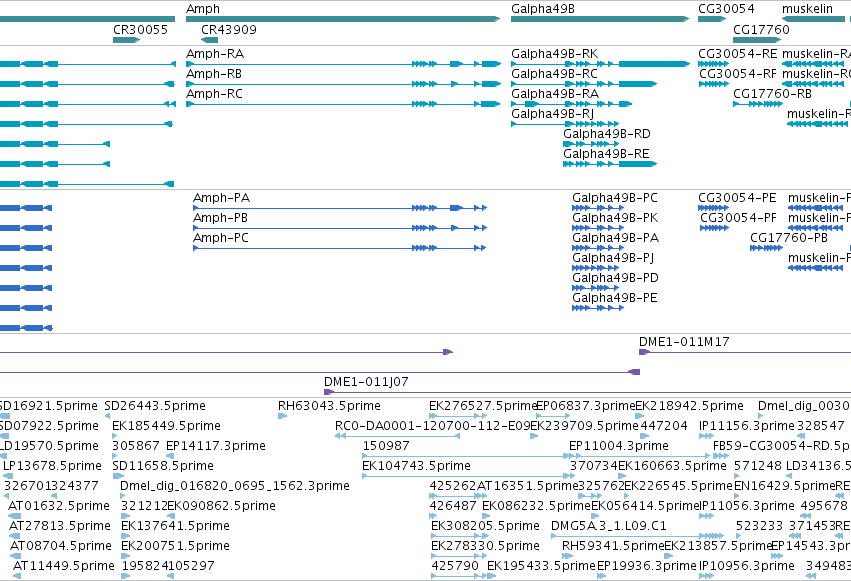The height and width of the screenshot is (581, 851).
Task: Select the EP14117.3prime EST label
Action: (215, 446)
